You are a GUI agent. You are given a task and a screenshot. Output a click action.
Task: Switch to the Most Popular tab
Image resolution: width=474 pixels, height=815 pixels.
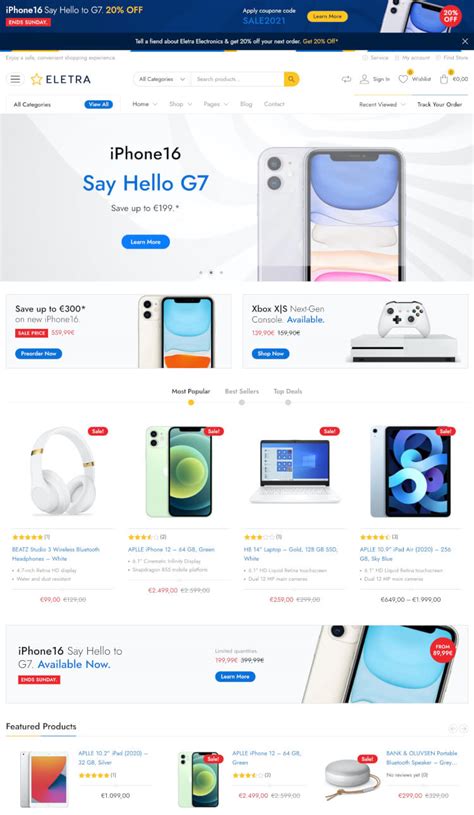[191, 391]
